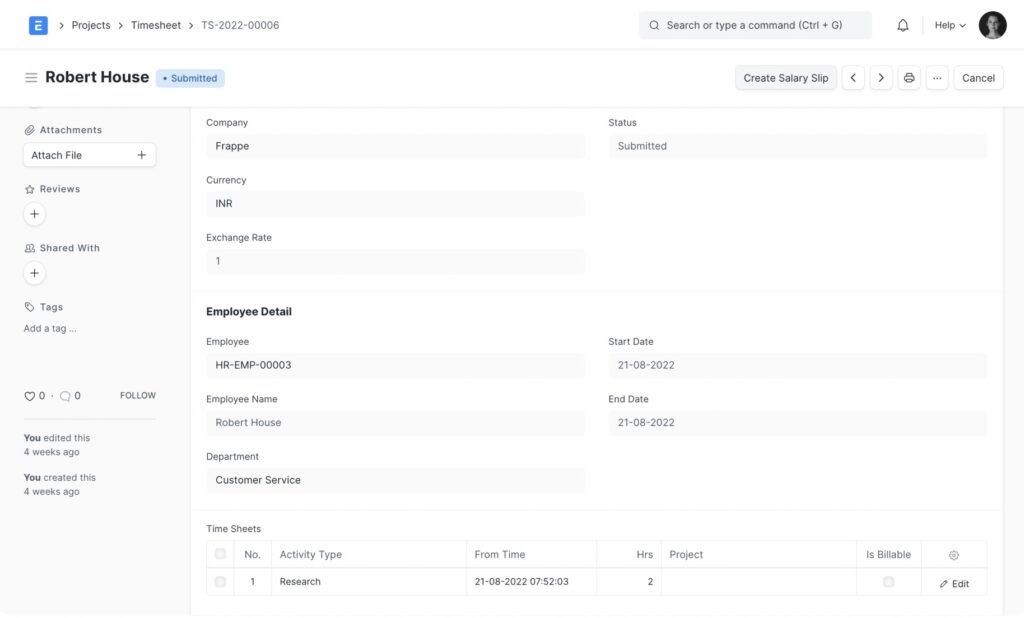Click the ERPNext home logo icon

tap(38, 25)
